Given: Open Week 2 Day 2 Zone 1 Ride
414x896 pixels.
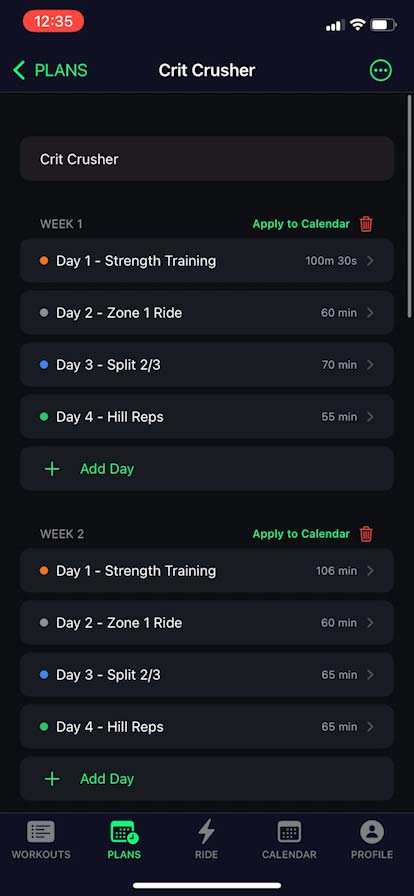Looking at the screenshot, I should 207,623.
